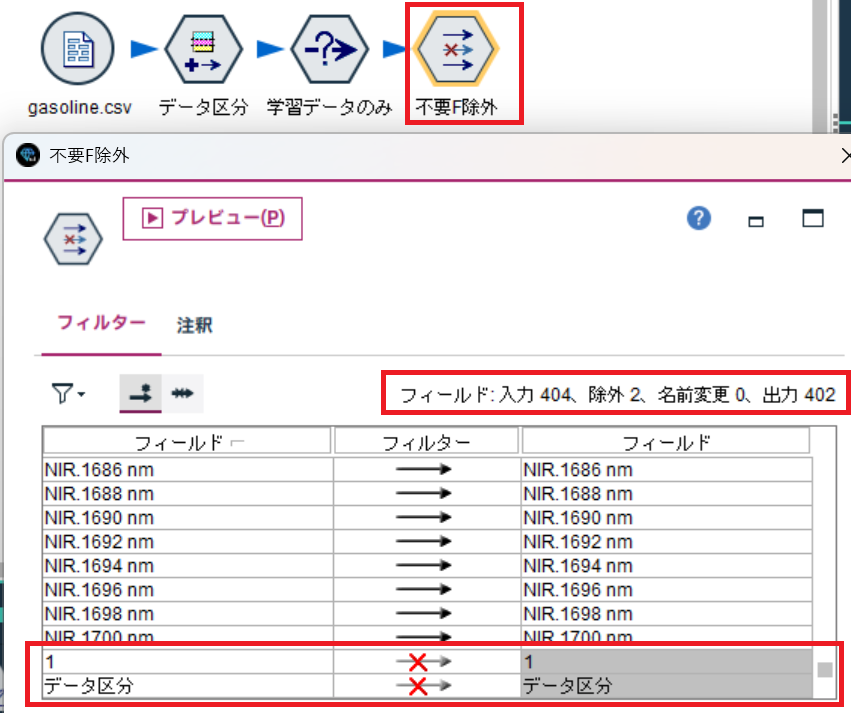Open the 学習データのみ select node

tap(330, 50)
